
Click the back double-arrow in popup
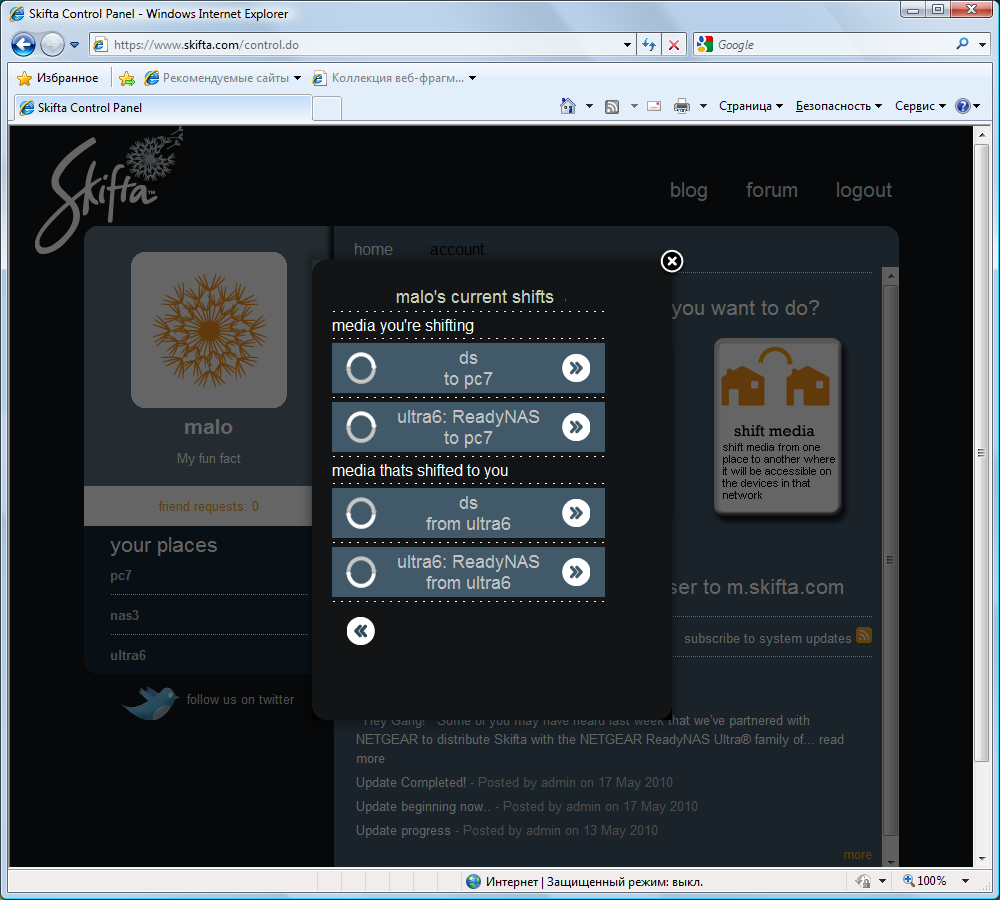(360, 631)
